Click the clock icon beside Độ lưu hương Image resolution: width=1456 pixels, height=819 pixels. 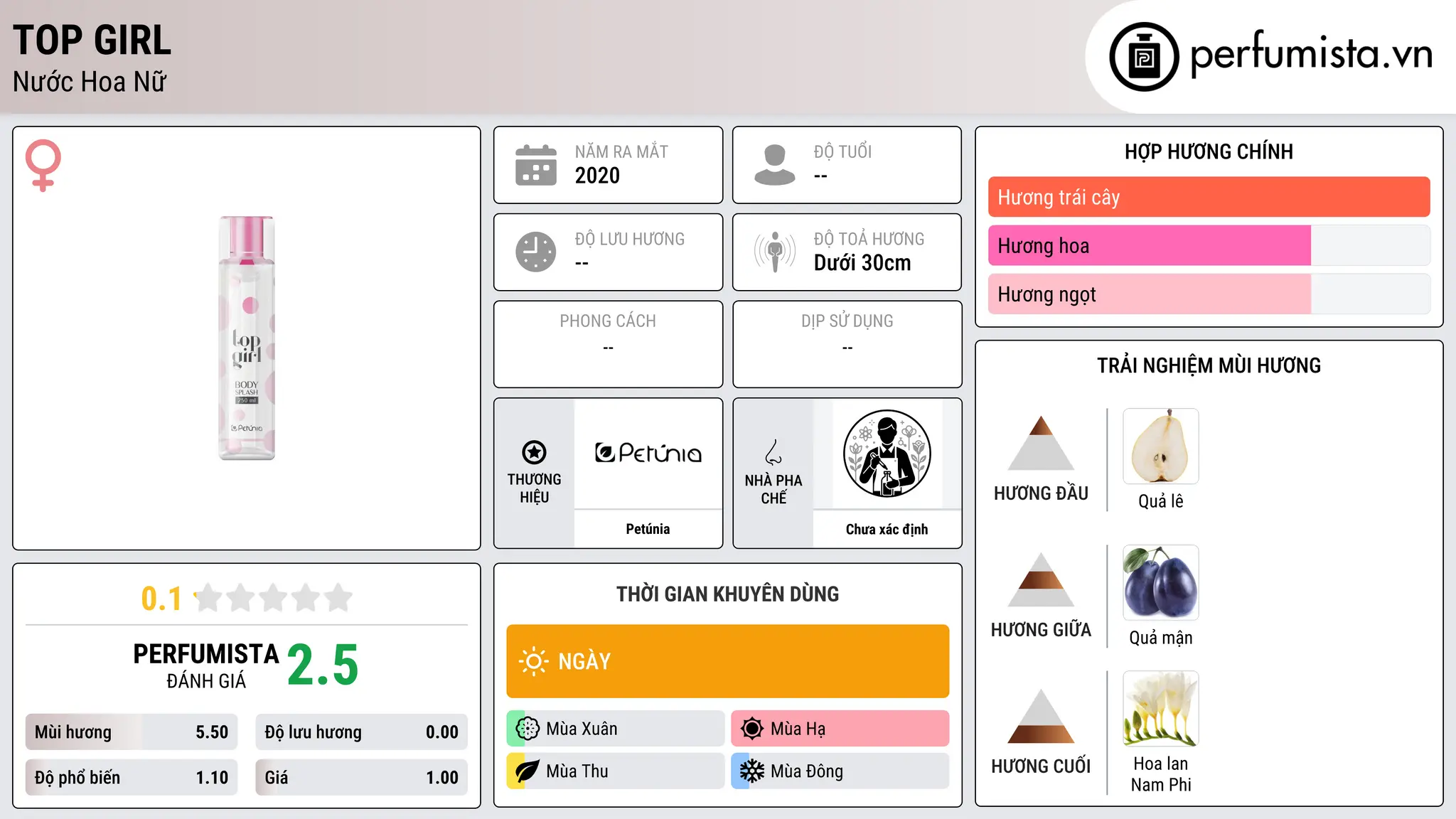pos(536,252)
